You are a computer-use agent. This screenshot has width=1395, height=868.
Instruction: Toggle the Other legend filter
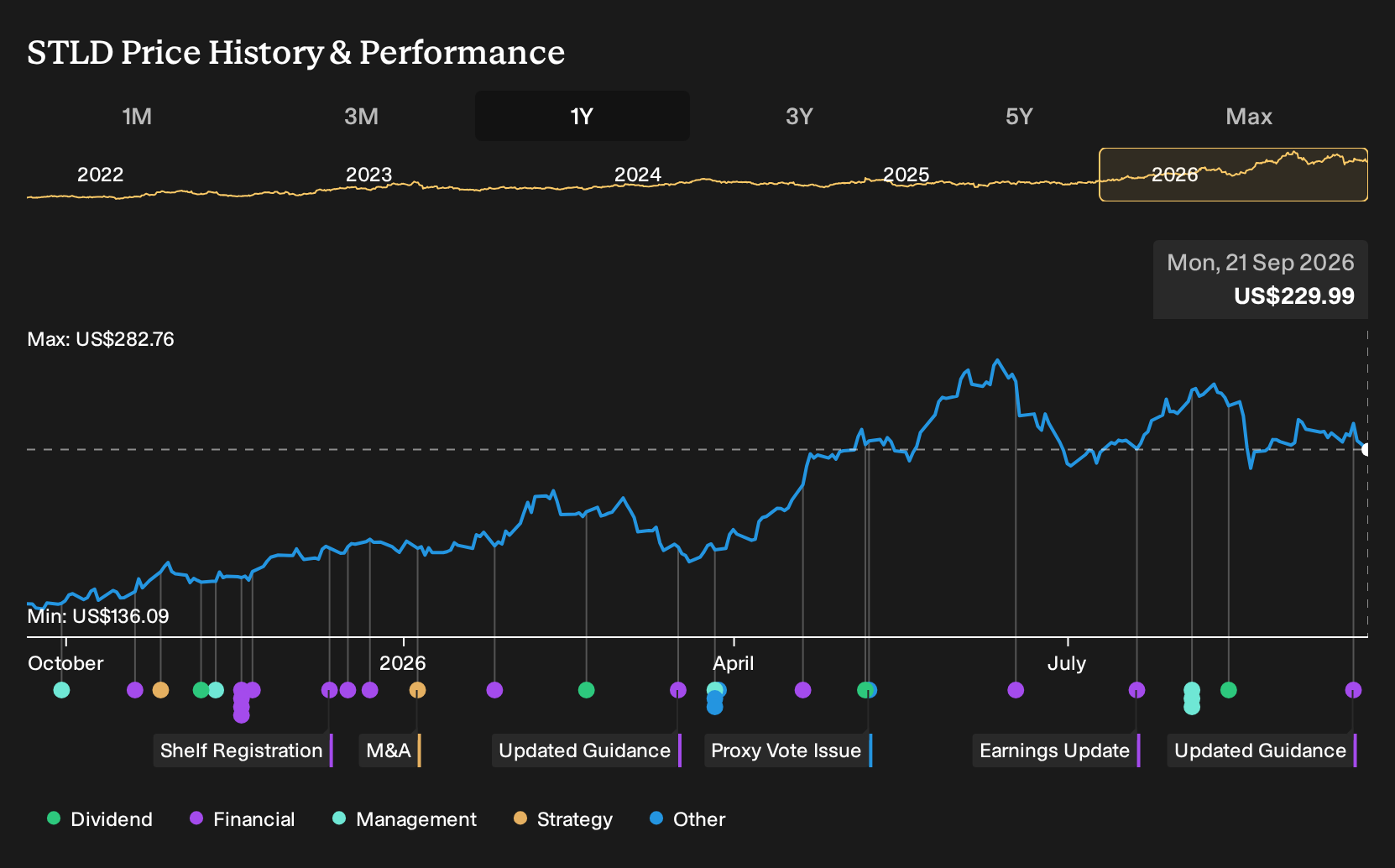pyautogui.click(x=687, y=819)
